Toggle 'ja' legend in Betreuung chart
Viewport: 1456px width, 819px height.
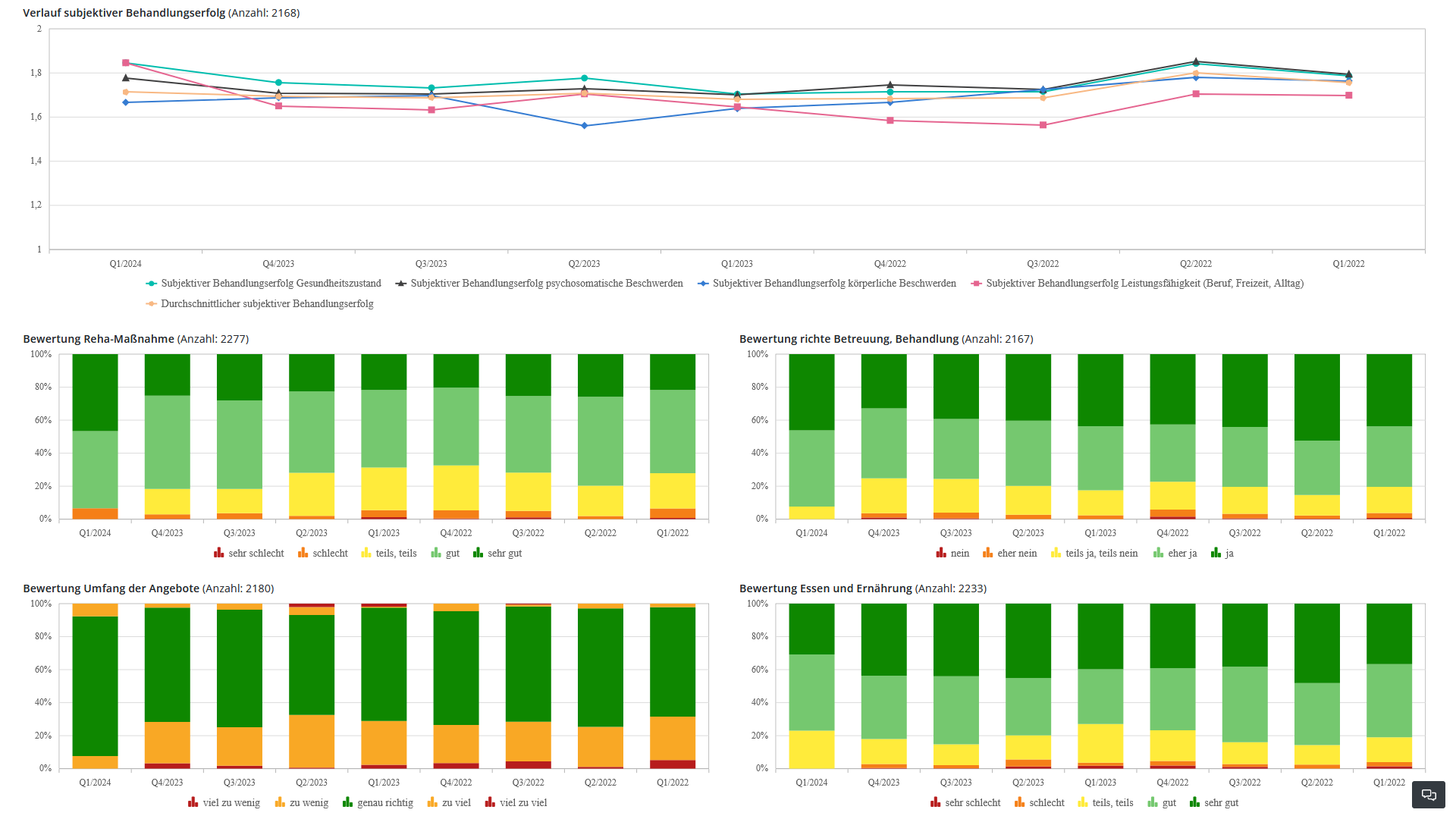pyautogui.click(x=1222, y=554)
